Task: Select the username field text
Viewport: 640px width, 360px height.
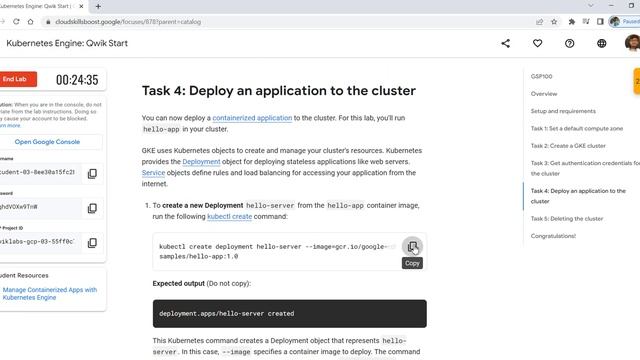Action: coord(37,172)
